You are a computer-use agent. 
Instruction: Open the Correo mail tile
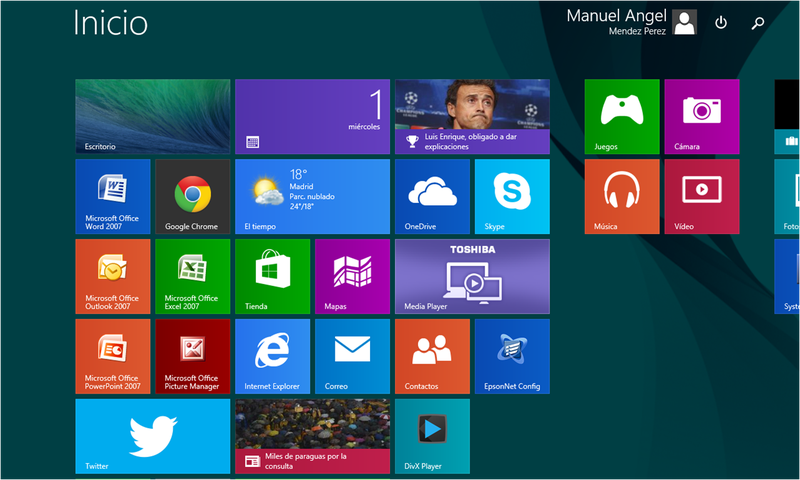[x=352, y=357]
